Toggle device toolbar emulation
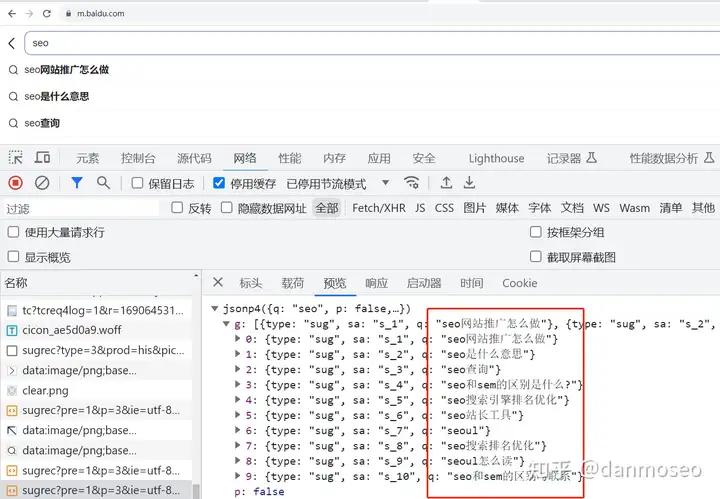Image resolution: width=720 pixels, height=499 pixels. (x=43, y=158)
